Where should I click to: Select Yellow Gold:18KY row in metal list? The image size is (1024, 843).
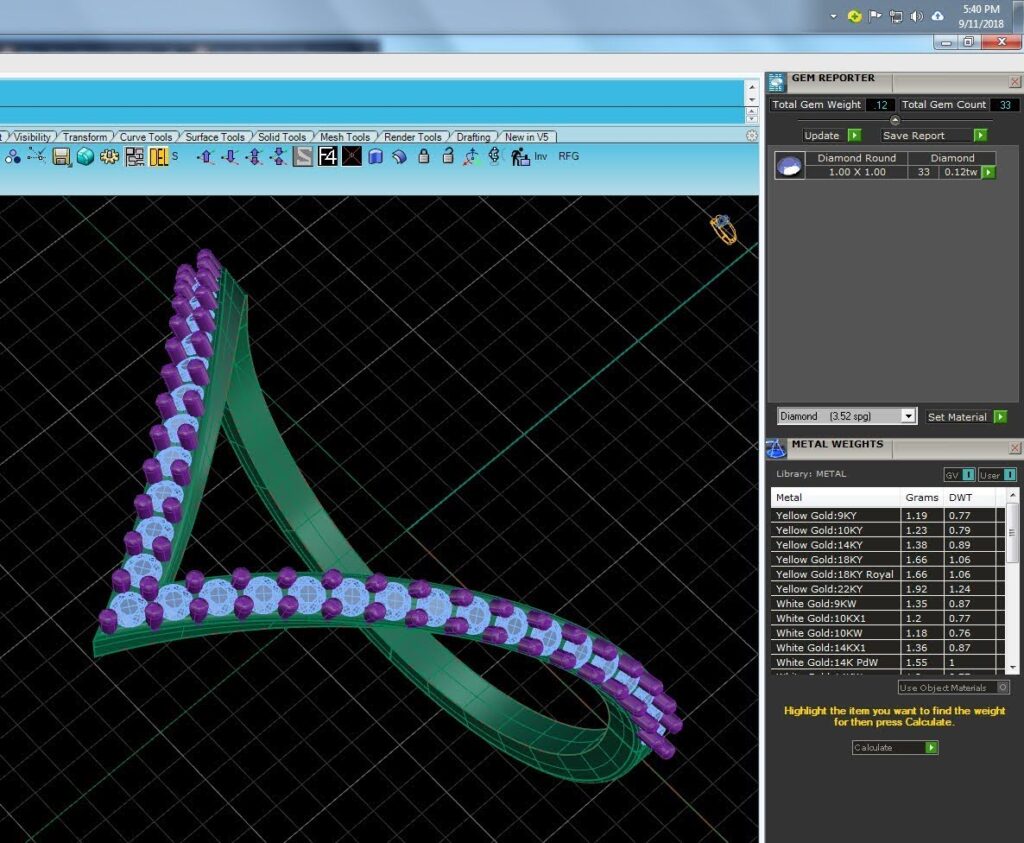887,560
